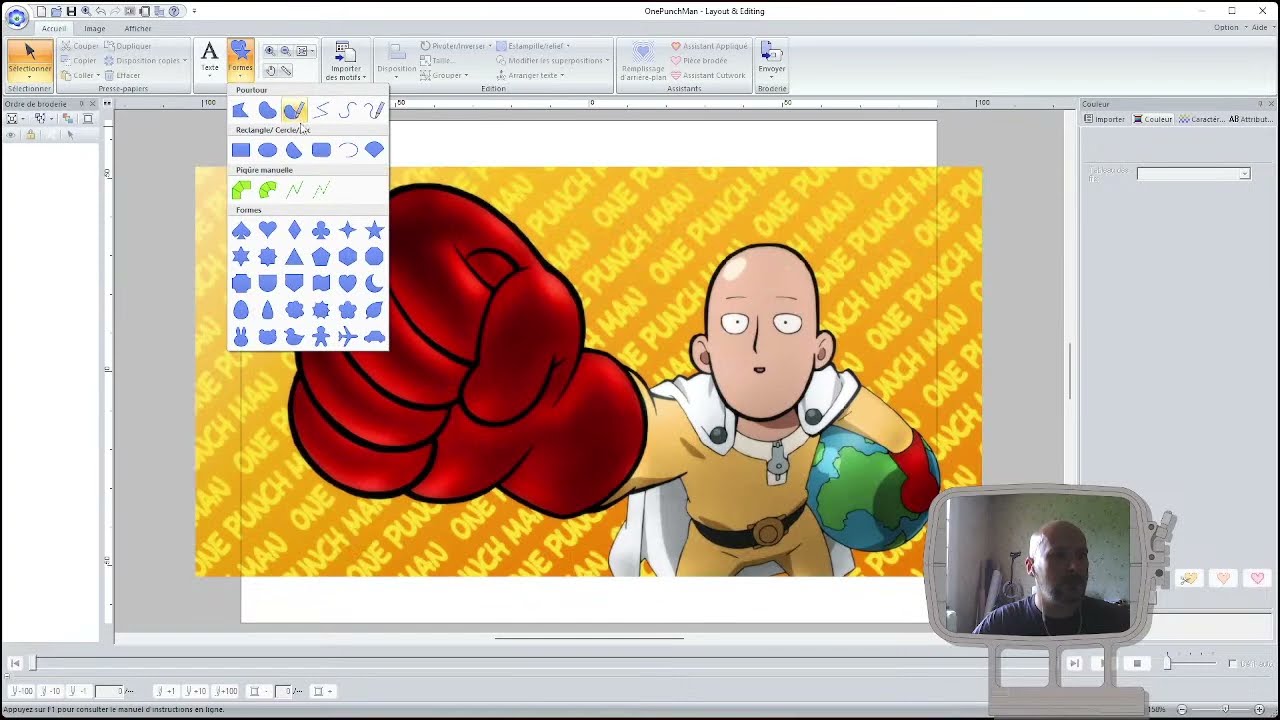Viewport: 1280px width, 720px height.
Task: Click the Pièce brodée button
Action: pos(699,61)
